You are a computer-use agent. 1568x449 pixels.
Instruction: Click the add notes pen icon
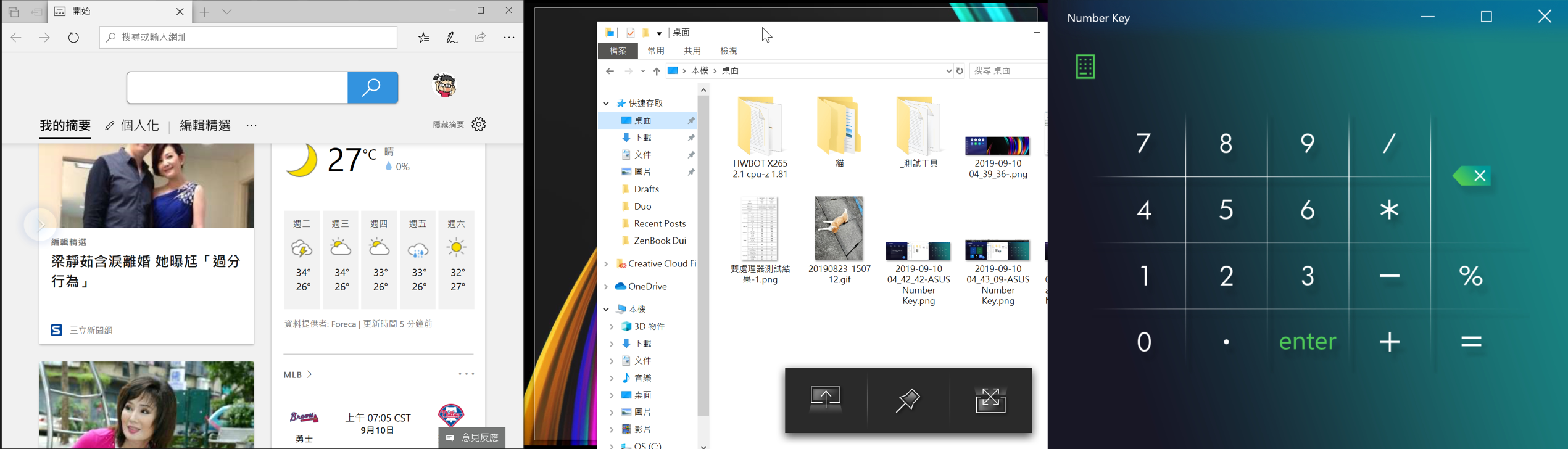point(452,38)
